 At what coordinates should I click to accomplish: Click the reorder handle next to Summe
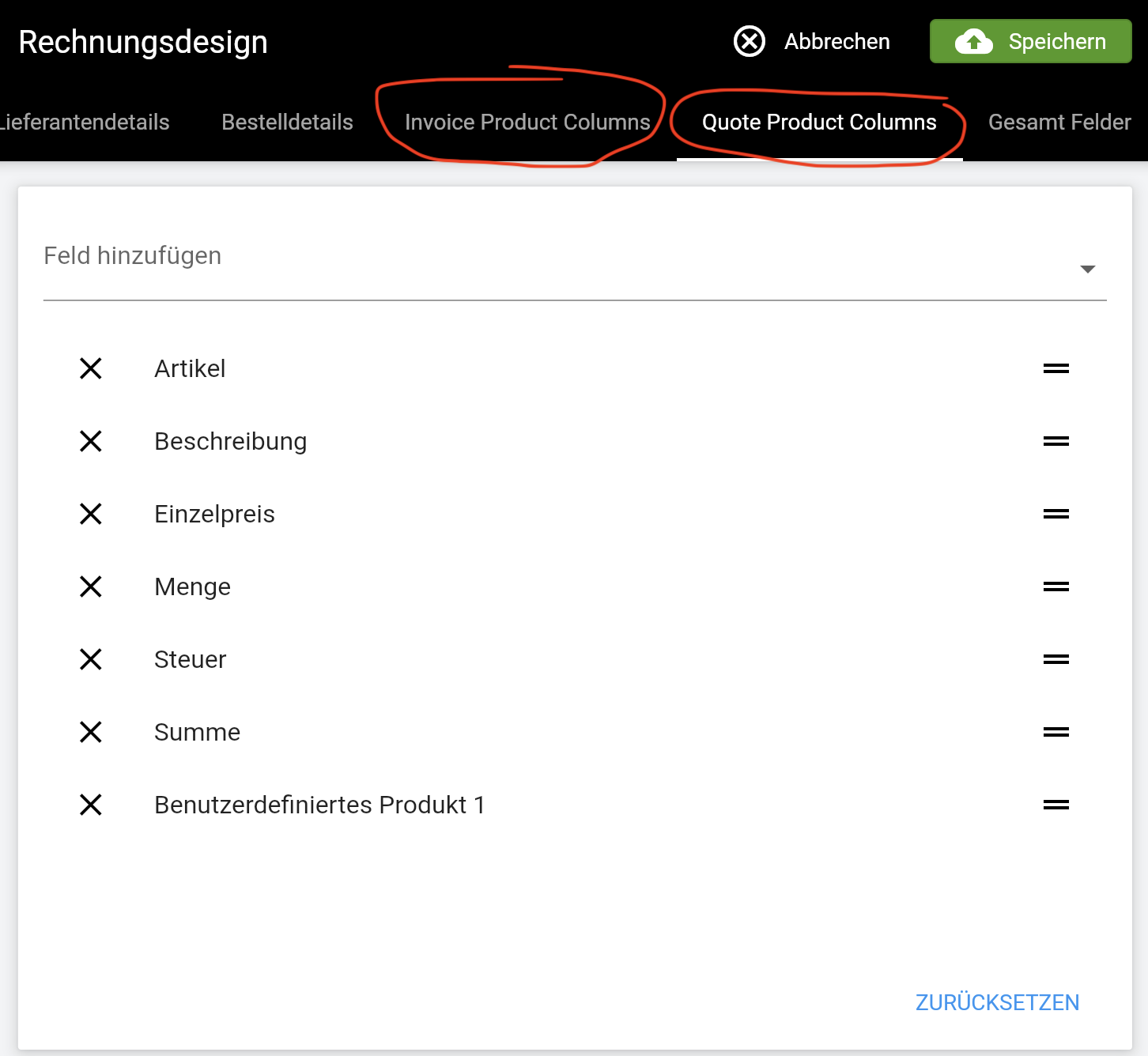coord(1056,732)
